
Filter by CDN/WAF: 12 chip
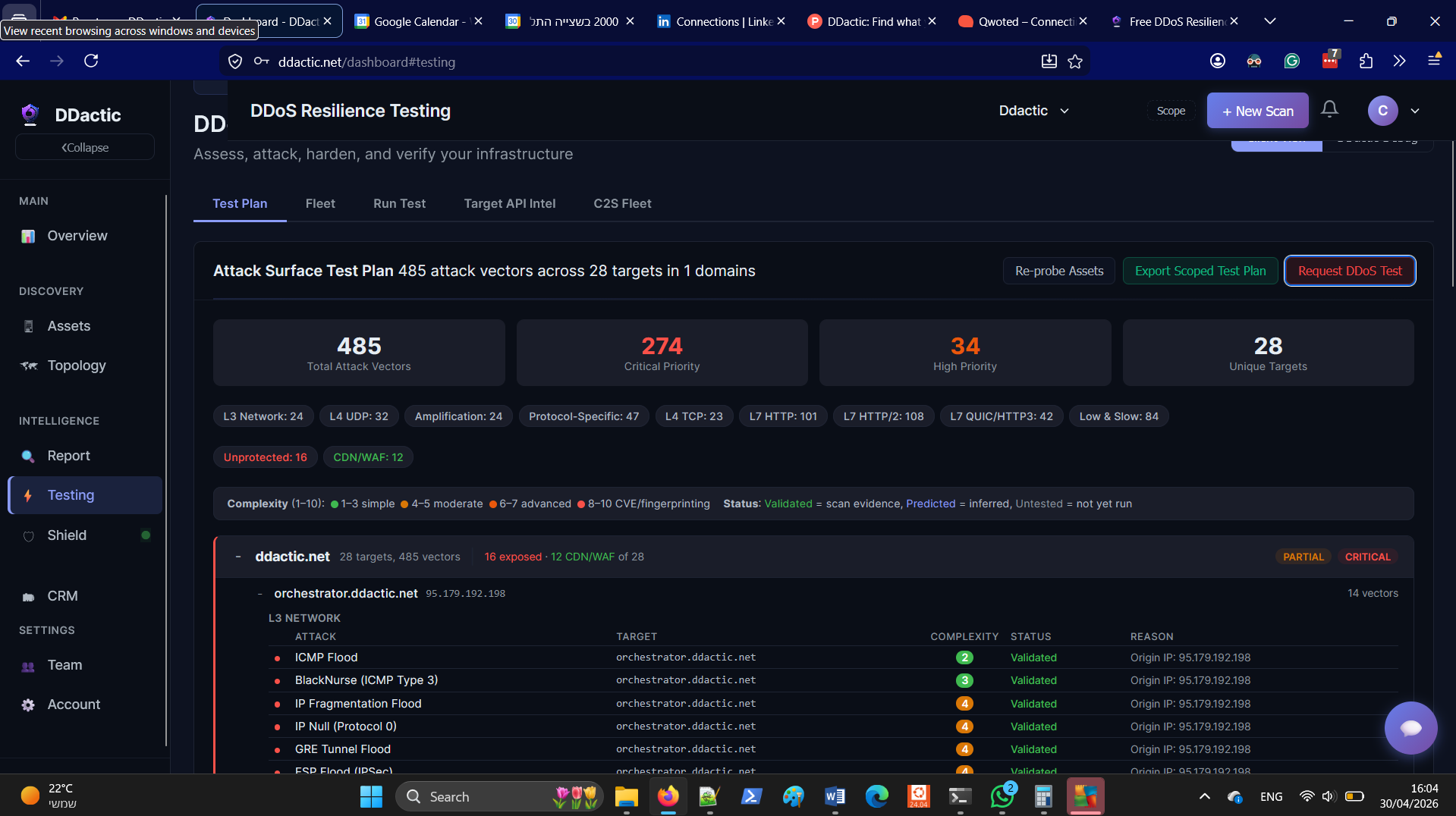(x=368, y=457)
